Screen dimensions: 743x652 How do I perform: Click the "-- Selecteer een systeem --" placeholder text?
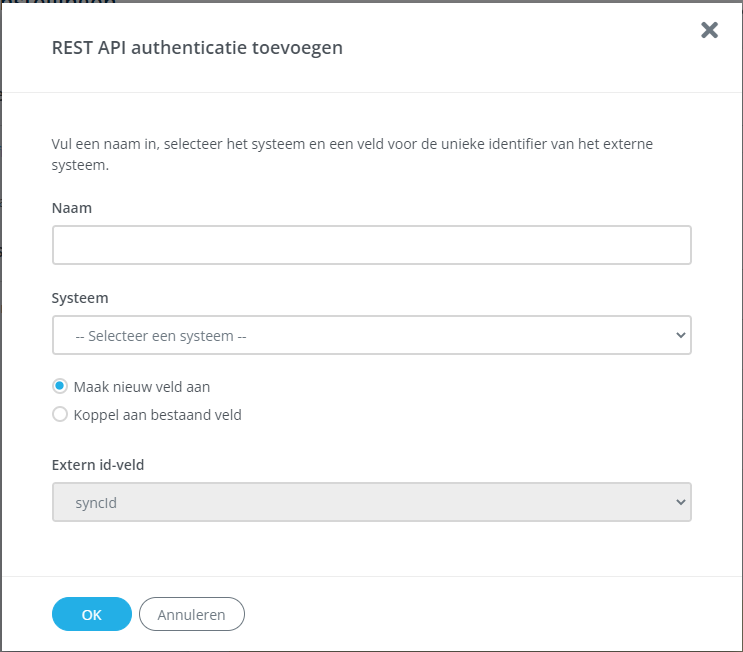pos(161,336)
